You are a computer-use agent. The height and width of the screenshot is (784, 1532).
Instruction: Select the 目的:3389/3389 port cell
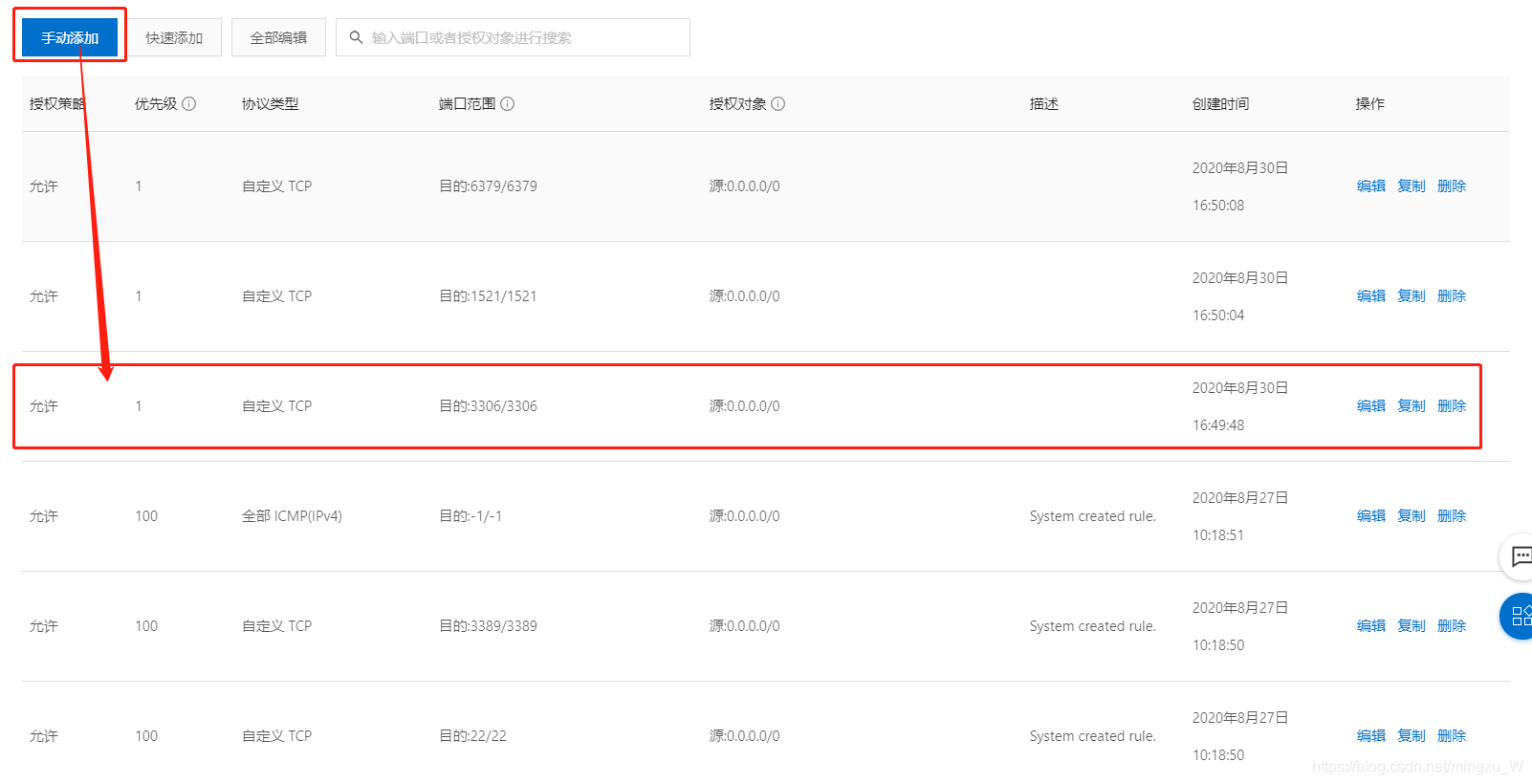[x=488, y=625]
